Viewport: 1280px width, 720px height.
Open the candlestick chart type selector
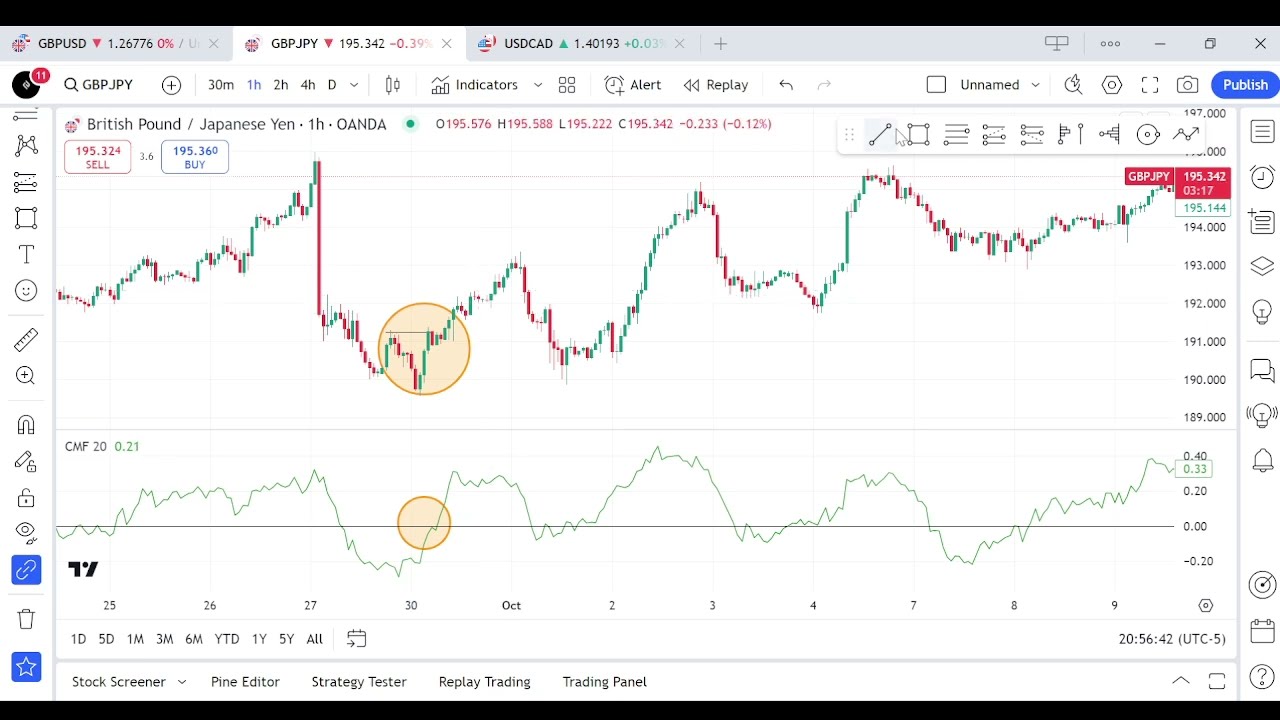point(393,85)
